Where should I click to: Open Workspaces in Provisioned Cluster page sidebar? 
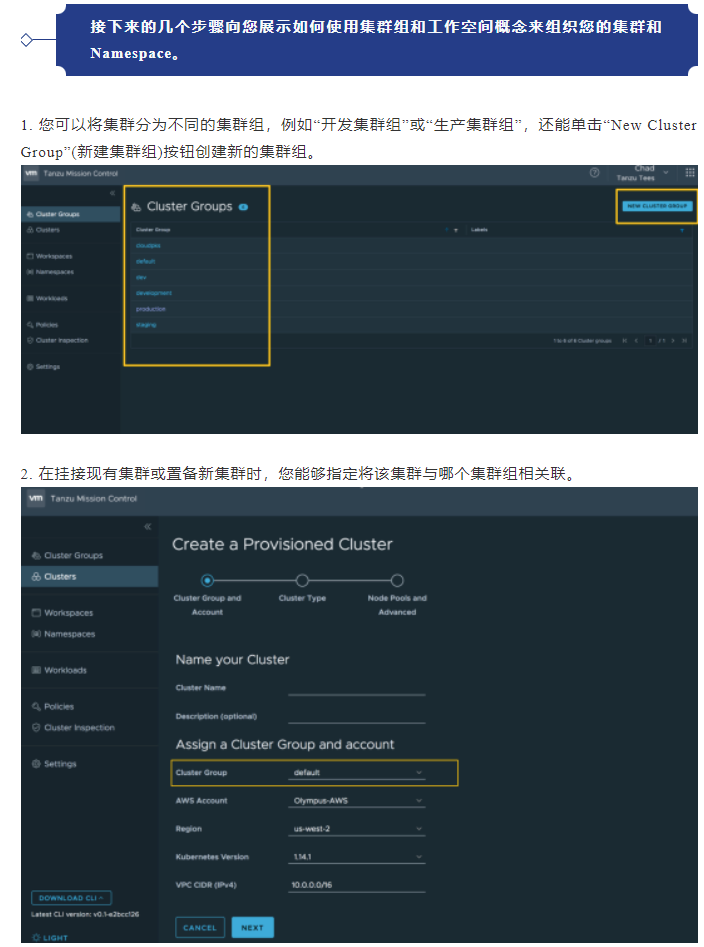pyautogui.click(x=62, y=612)
